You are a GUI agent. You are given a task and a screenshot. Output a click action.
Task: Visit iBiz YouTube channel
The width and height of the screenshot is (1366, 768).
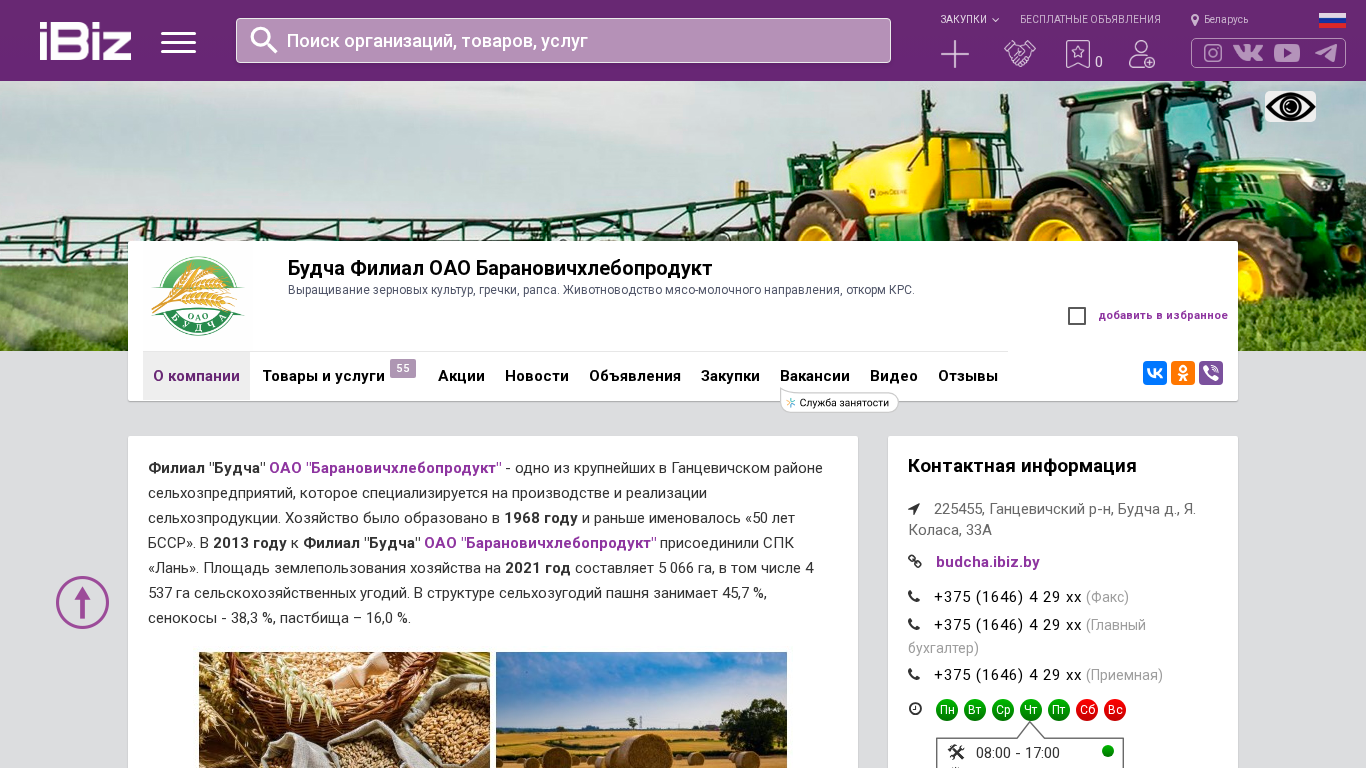1287,53
